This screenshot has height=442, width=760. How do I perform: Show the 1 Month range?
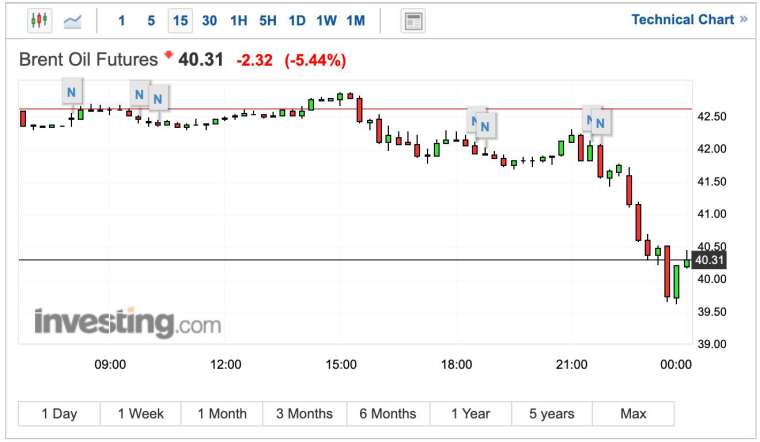[x=222, y=414]
